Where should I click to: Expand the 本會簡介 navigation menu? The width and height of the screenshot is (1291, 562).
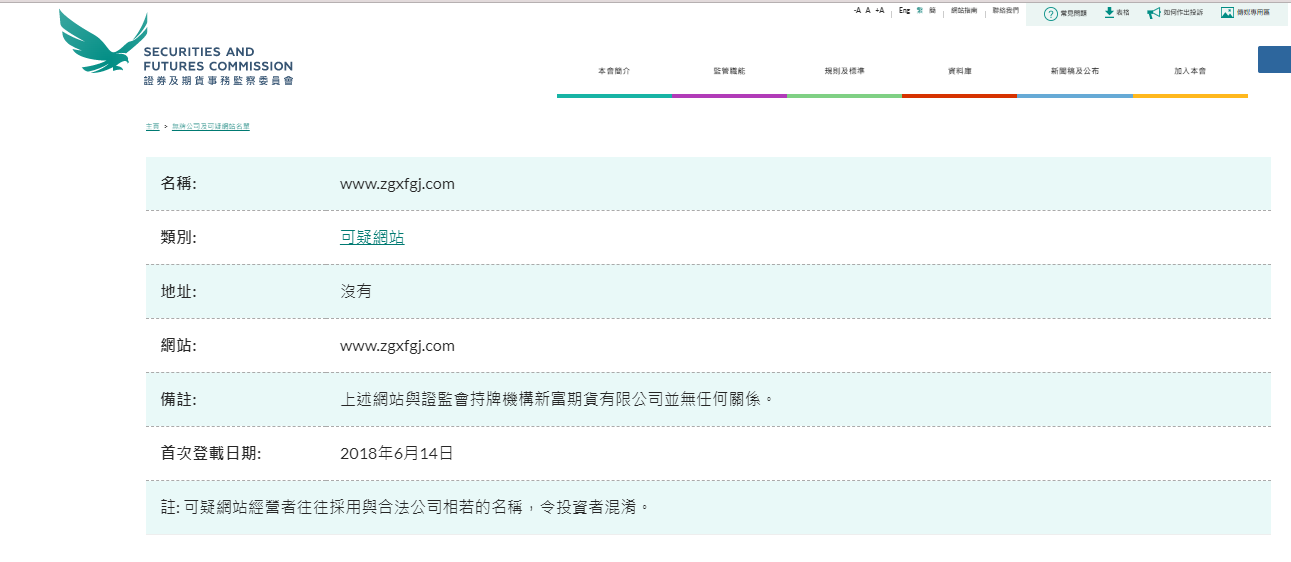pos(614,71)
